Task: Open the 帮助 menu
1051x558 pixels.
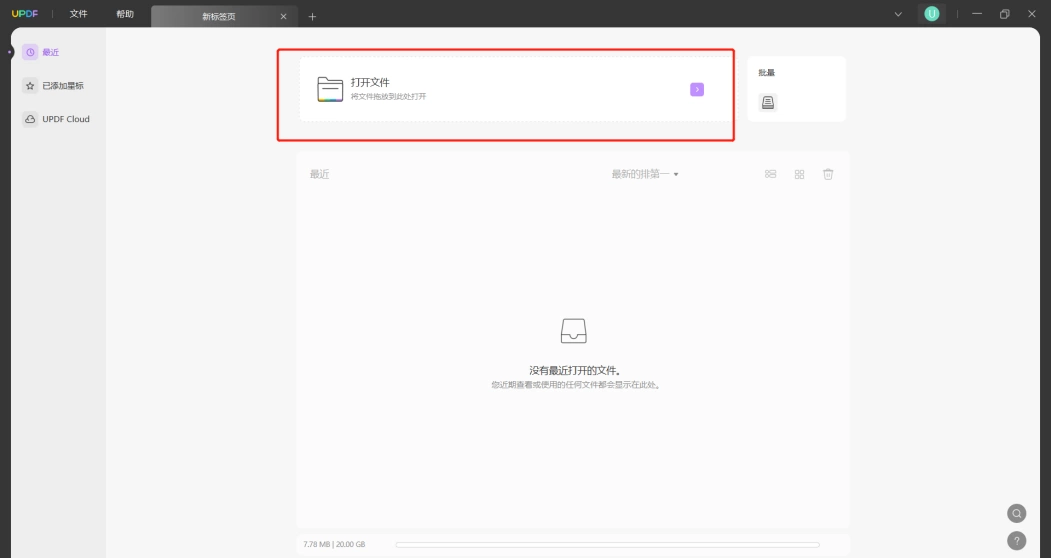Action: point(125,14)
